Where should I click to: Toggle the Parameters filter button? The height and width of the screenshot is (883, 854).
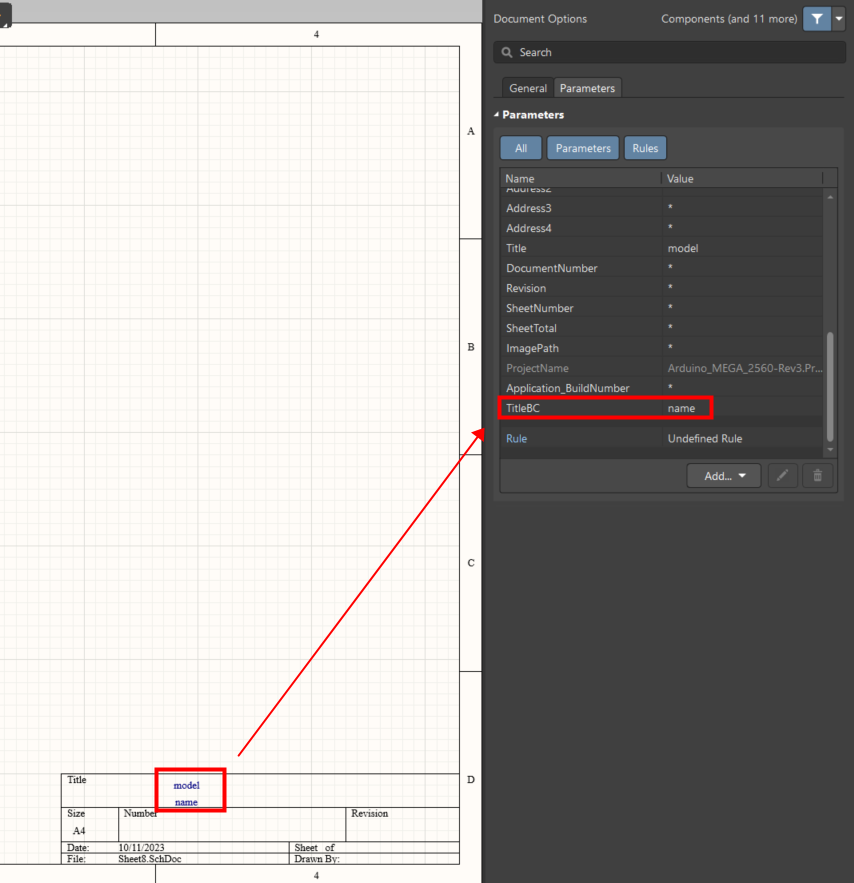[582, 148]
